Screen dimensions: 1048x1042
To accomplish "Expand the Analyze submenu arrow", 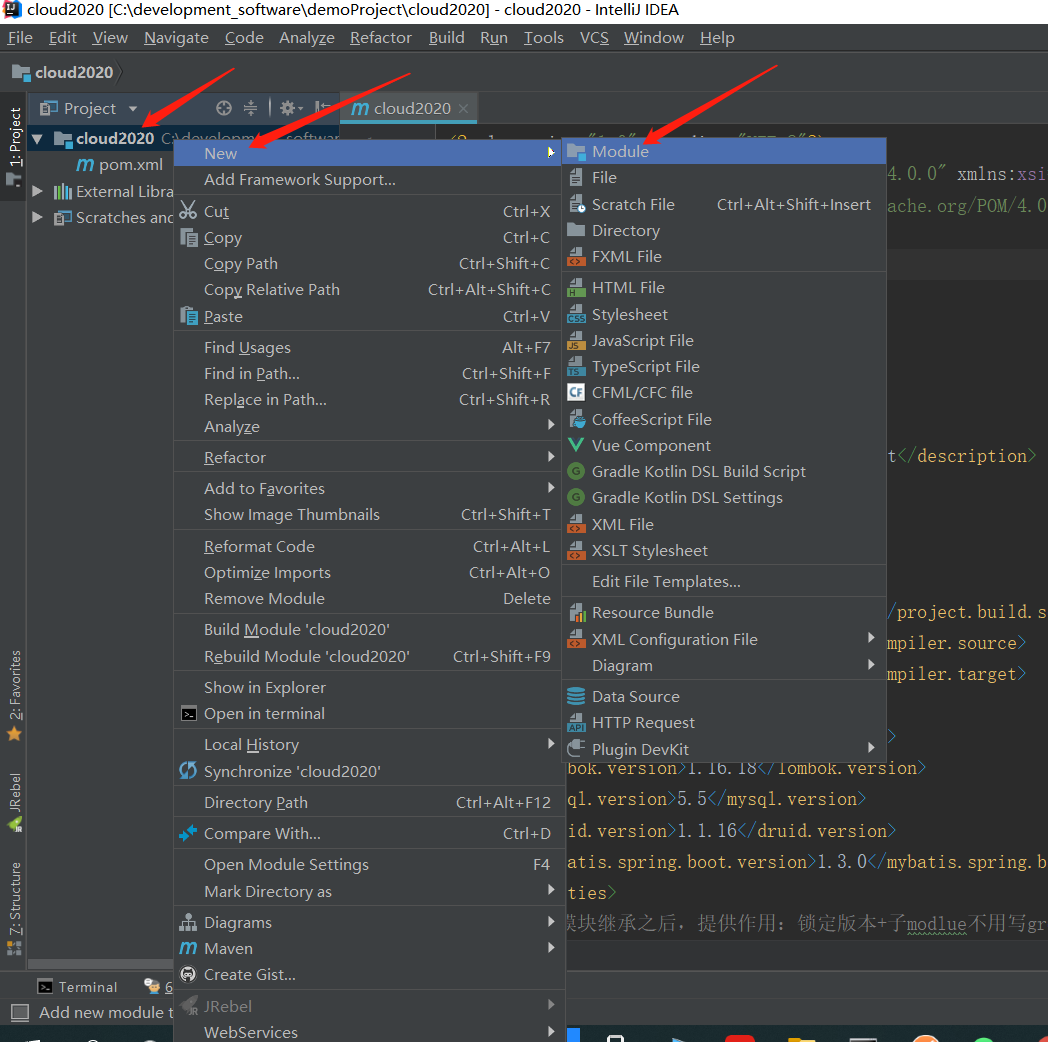I will point(551,424).
